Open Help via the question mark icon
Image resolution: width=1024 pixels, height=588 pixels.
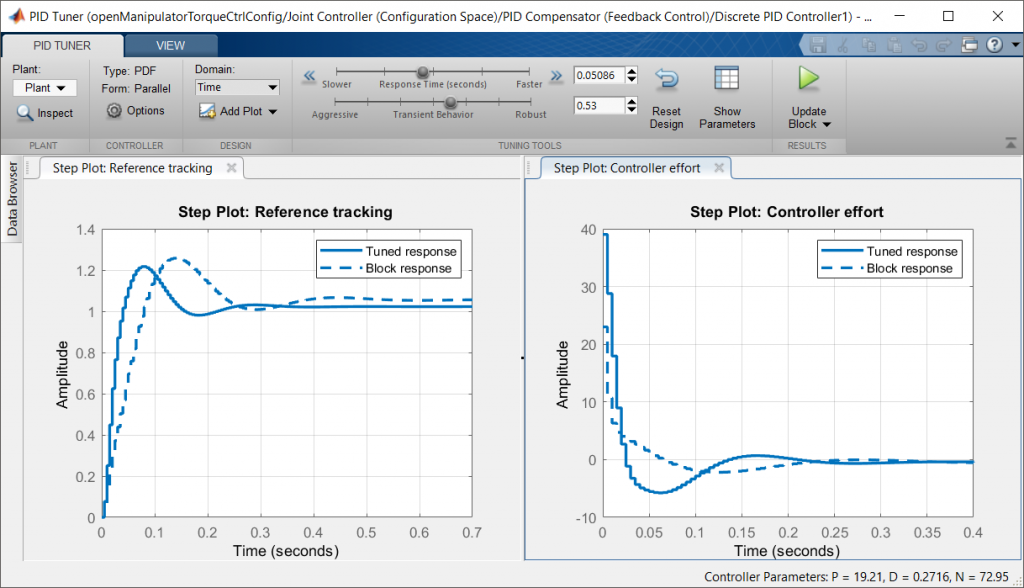pyautogui.click(x=994, y=45)
